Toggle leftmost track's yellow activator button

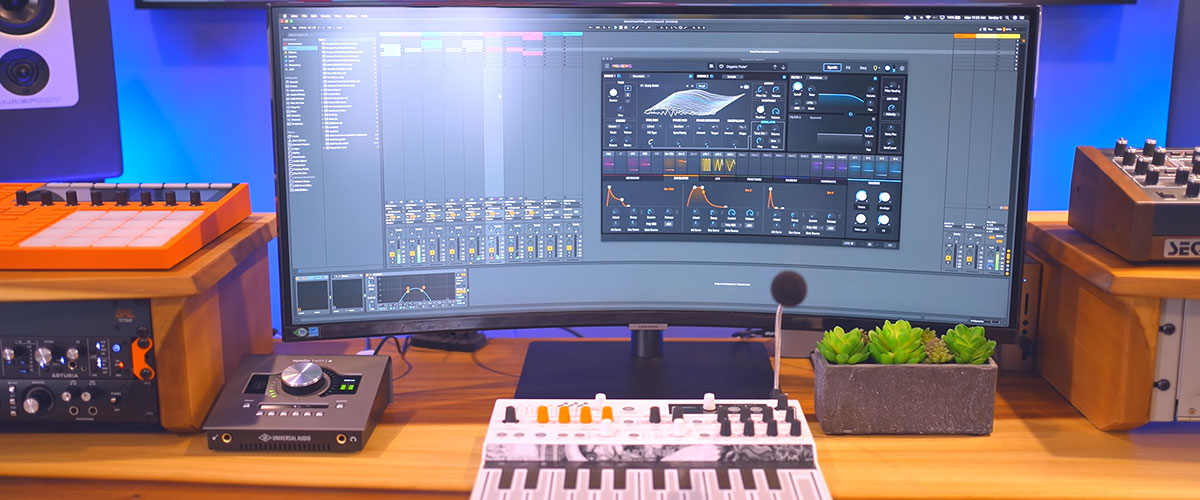392,254
